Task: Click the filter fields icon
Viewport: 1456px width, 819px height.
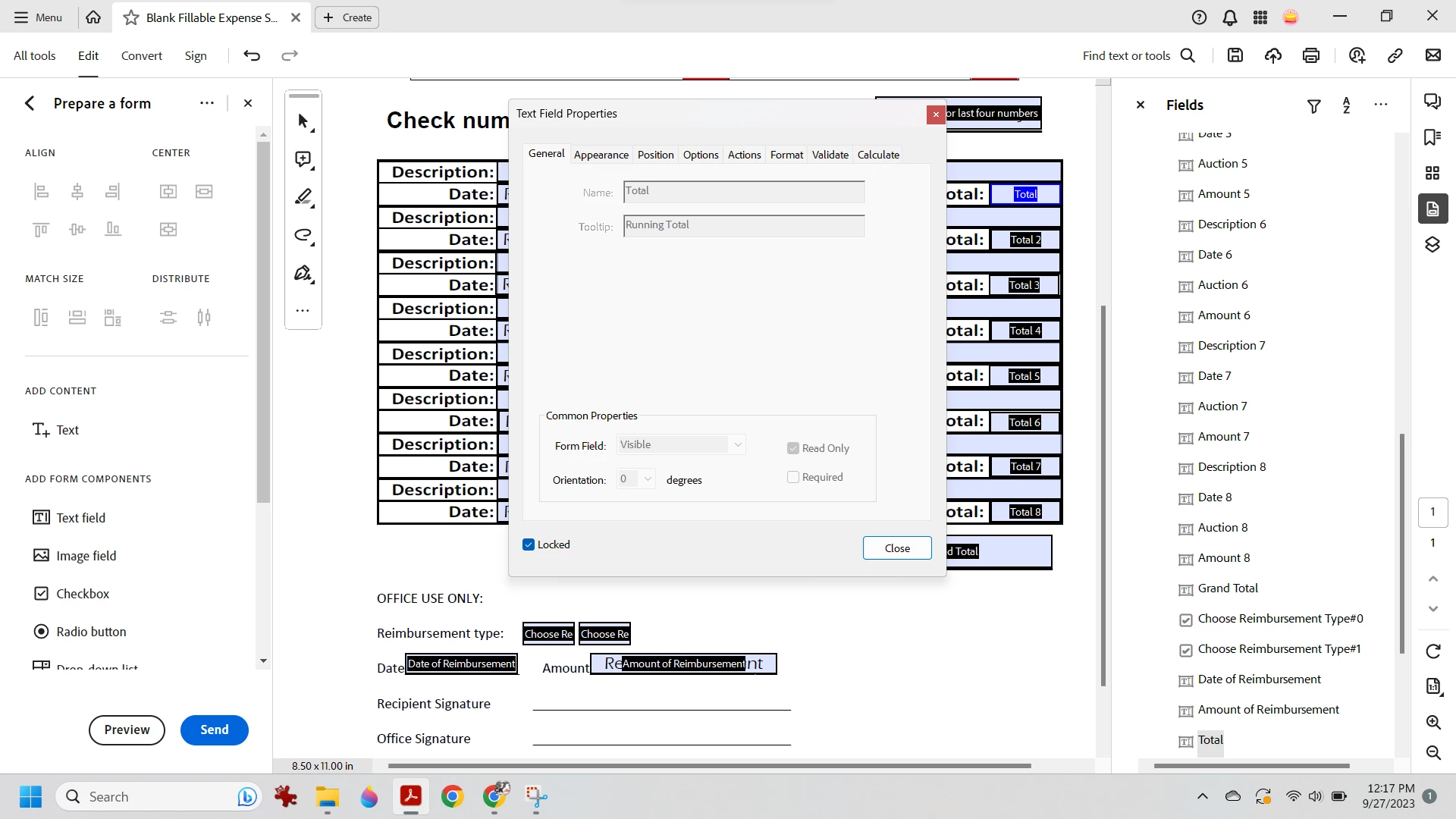Action: [1314, 106]
